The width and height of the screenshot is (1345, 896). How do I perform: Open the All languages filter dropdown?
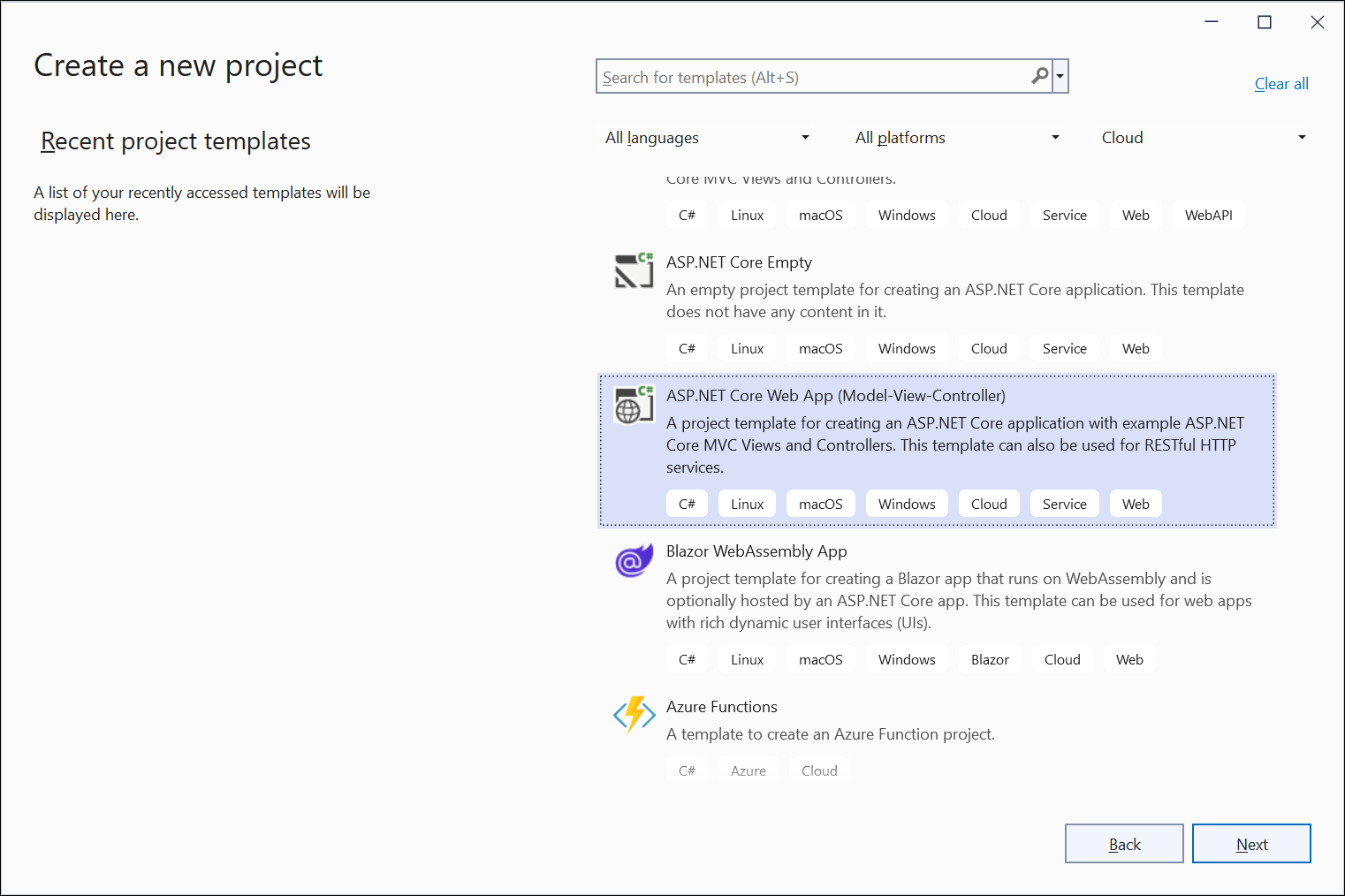click(x=707, y=138)
